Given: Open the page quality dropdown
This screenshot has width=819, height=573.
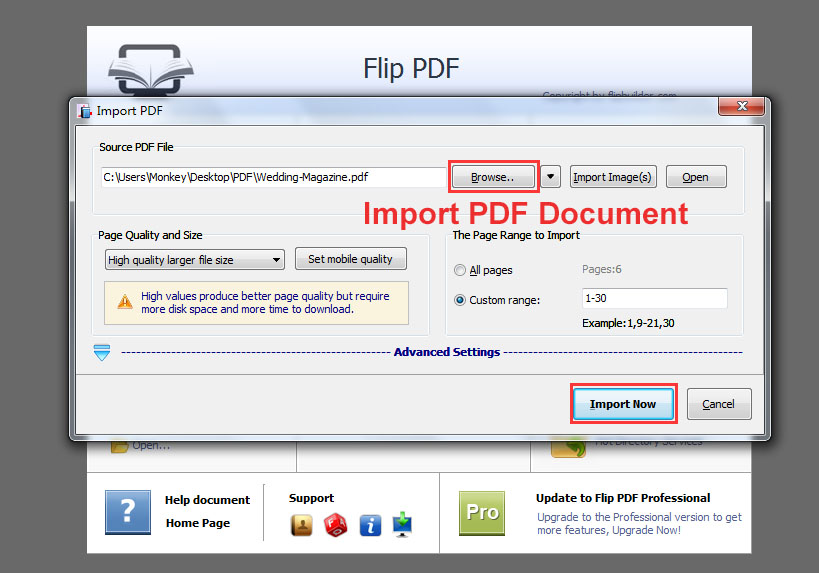Looking at the screenshot, I should pos(195,260).
